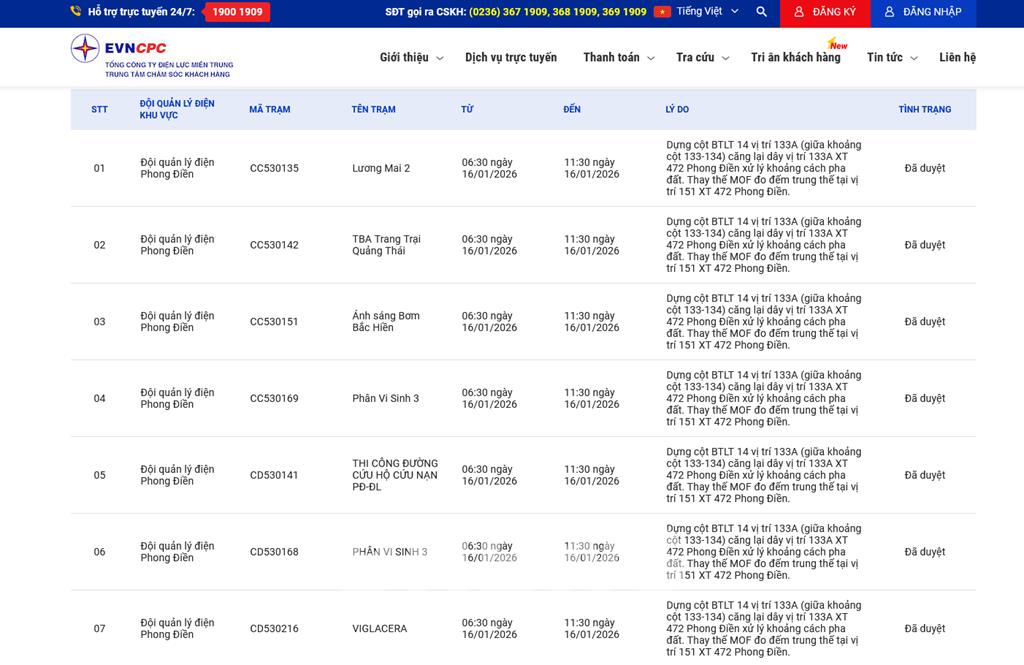Click the Tình trạng column header
The image size is (1024, 665).
924,110
